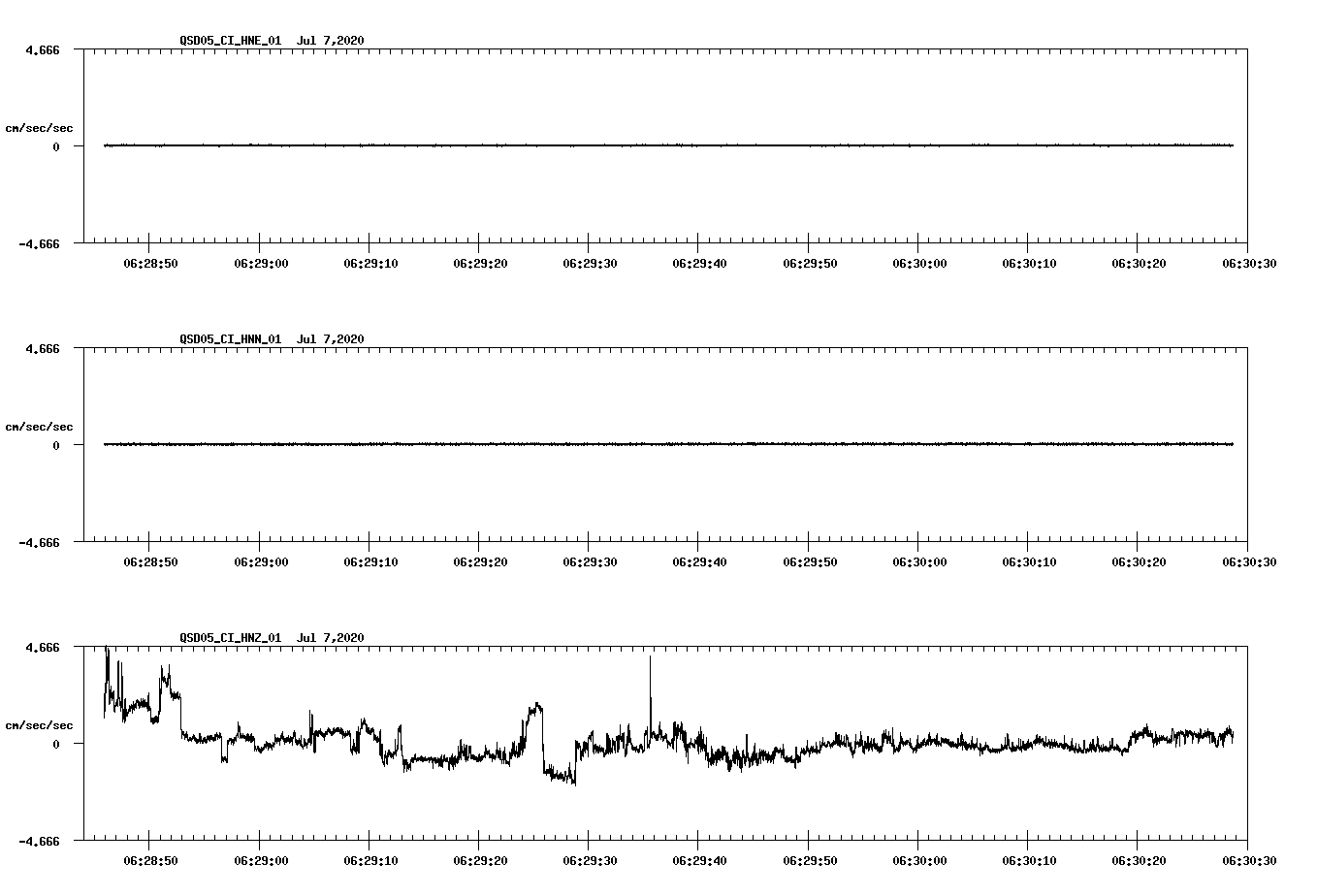The height and width of the screenshot is (896, 1317).
Task: Click the zero label of the HNE plot axis
Action: click(x=56, y=146)
